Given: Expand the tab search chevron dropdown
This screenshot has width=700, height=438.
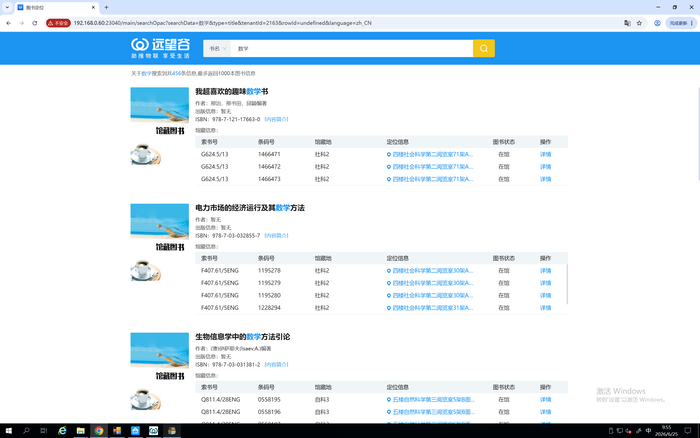Looking at the screenshot, I should point(7,7).
